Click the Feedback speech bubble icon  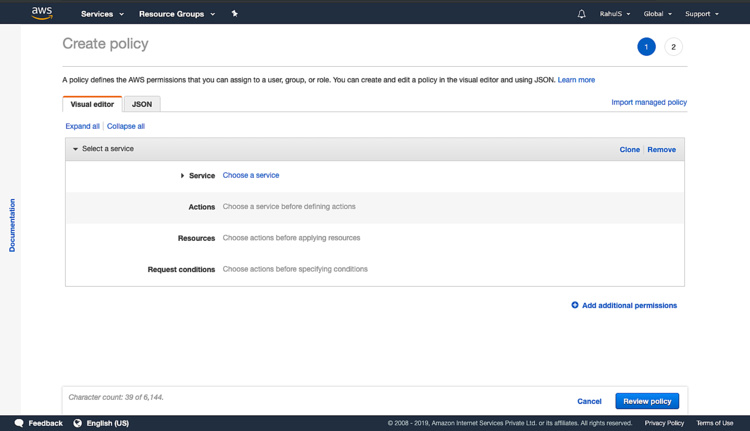click(x=19, y=423)
